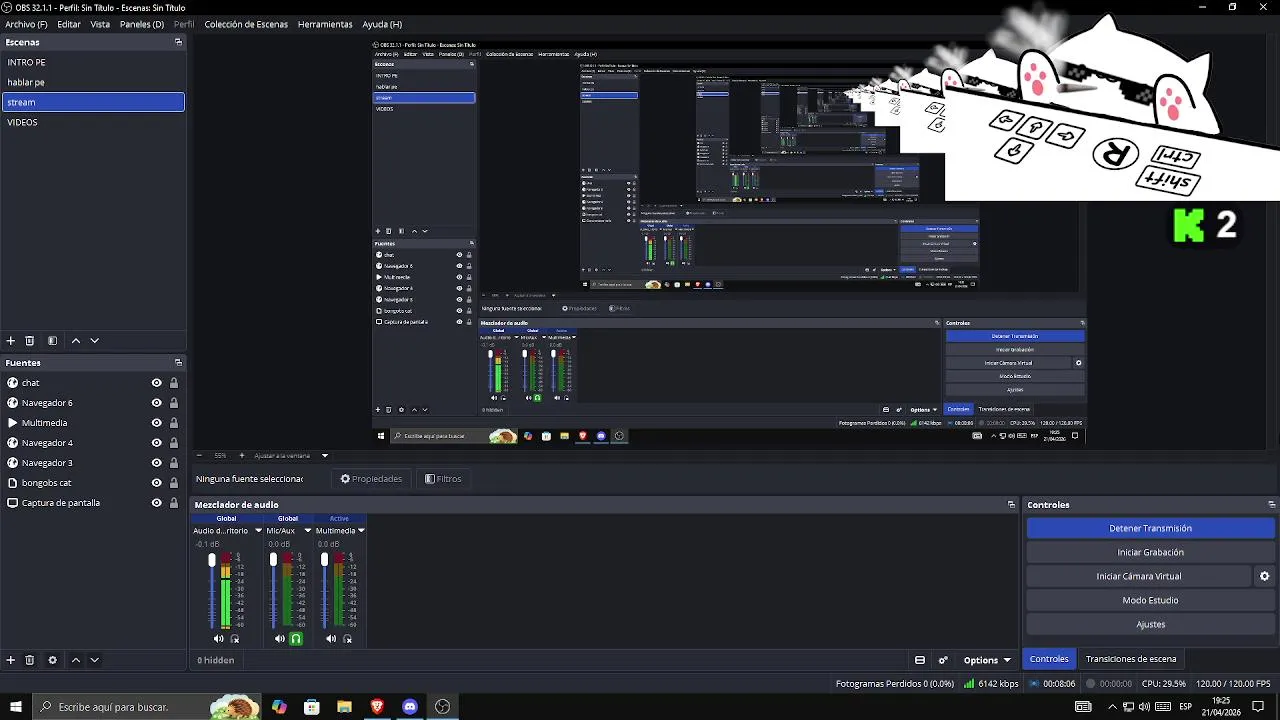Open Brave browser in taskbar

tap(377, 707)
